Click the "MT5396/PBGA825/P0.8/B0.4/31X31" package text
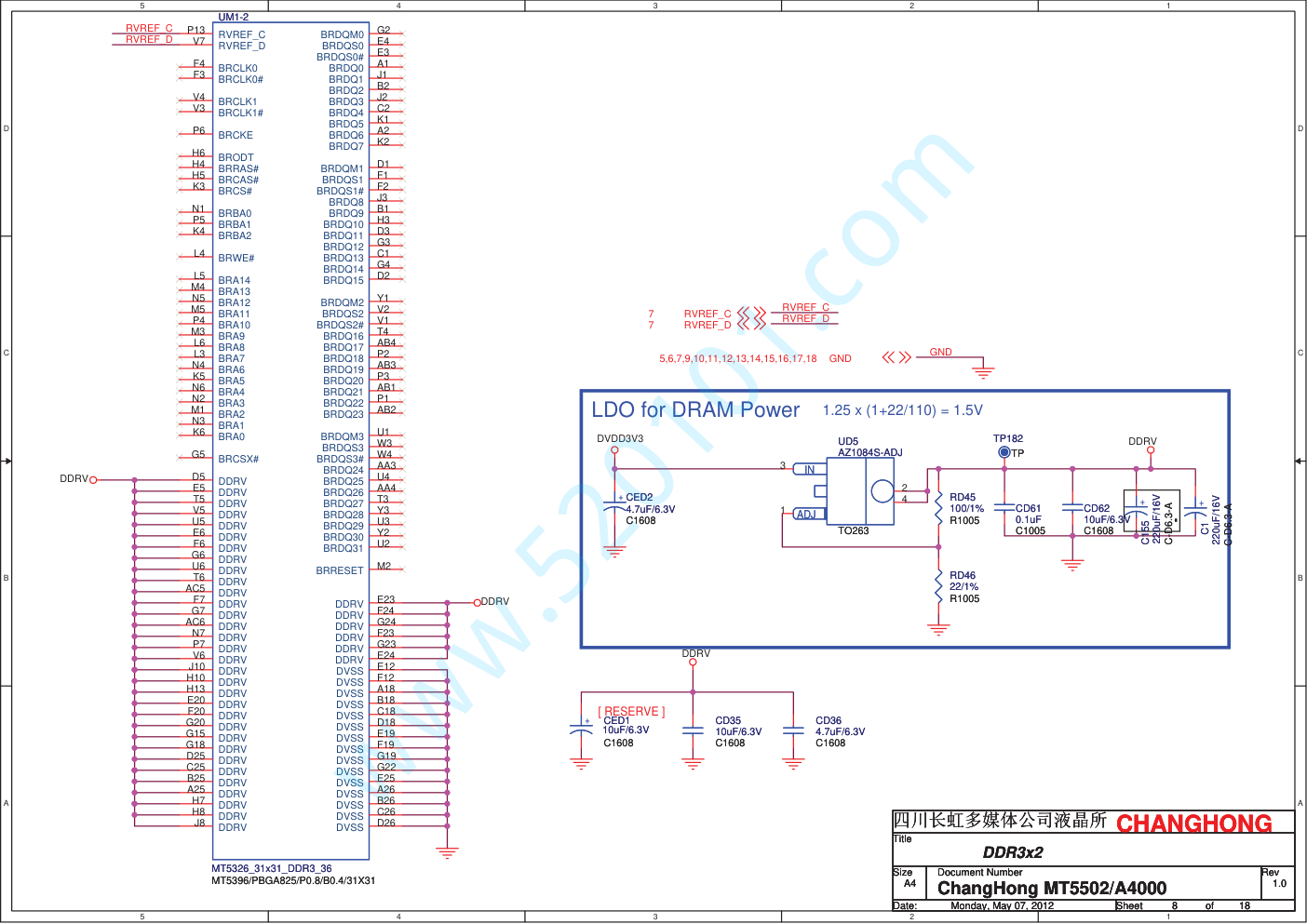The height and width of the screenshot is (924, 1307). click(293, 880)
